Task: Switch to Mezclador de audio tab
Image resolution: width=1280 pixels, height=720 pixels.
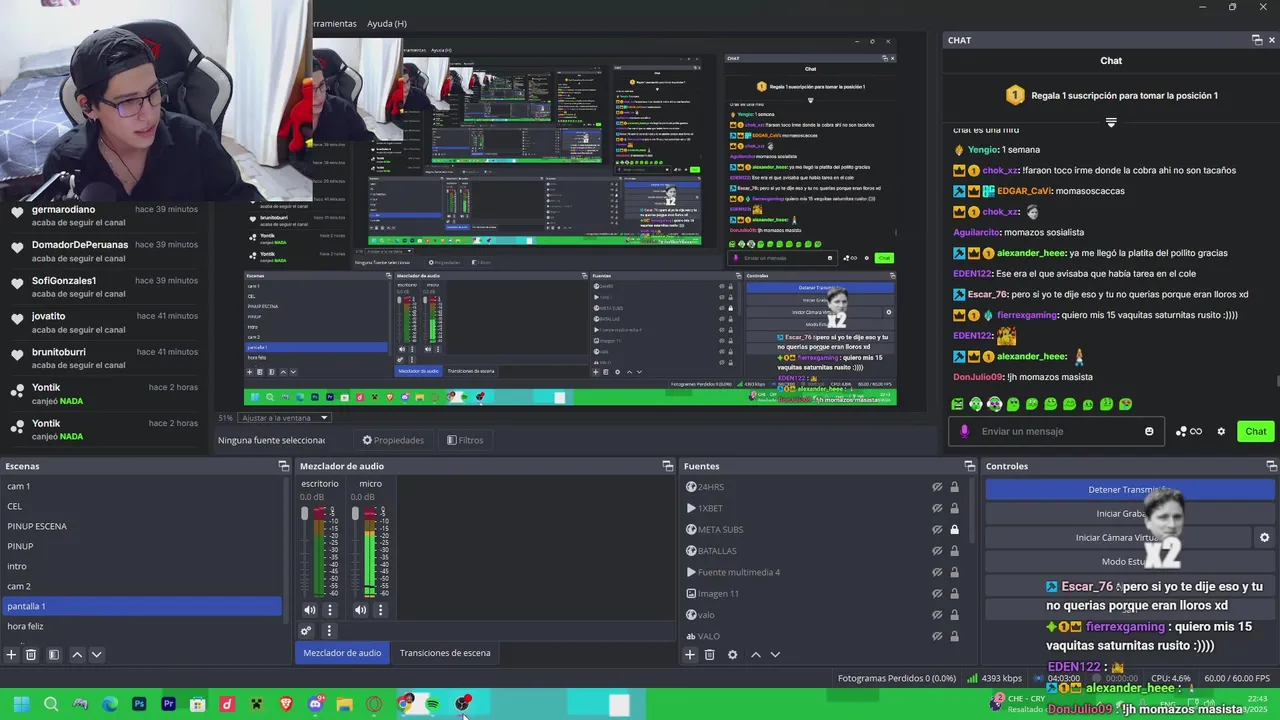Action: click(x=342, y=653)
